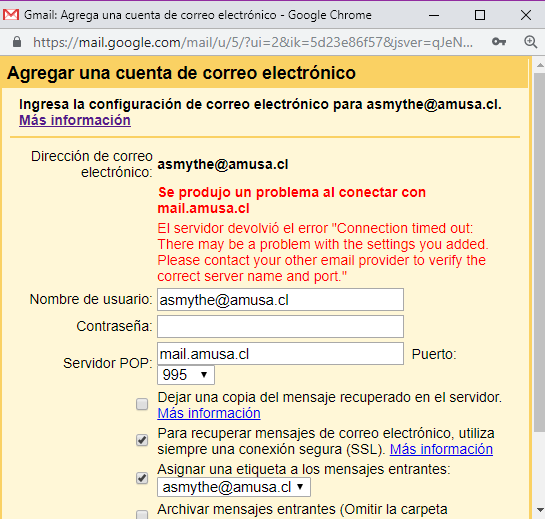
Task: Toggle the Archivar mensajes entrantes checkbox
Action: (x=142, y=515)
